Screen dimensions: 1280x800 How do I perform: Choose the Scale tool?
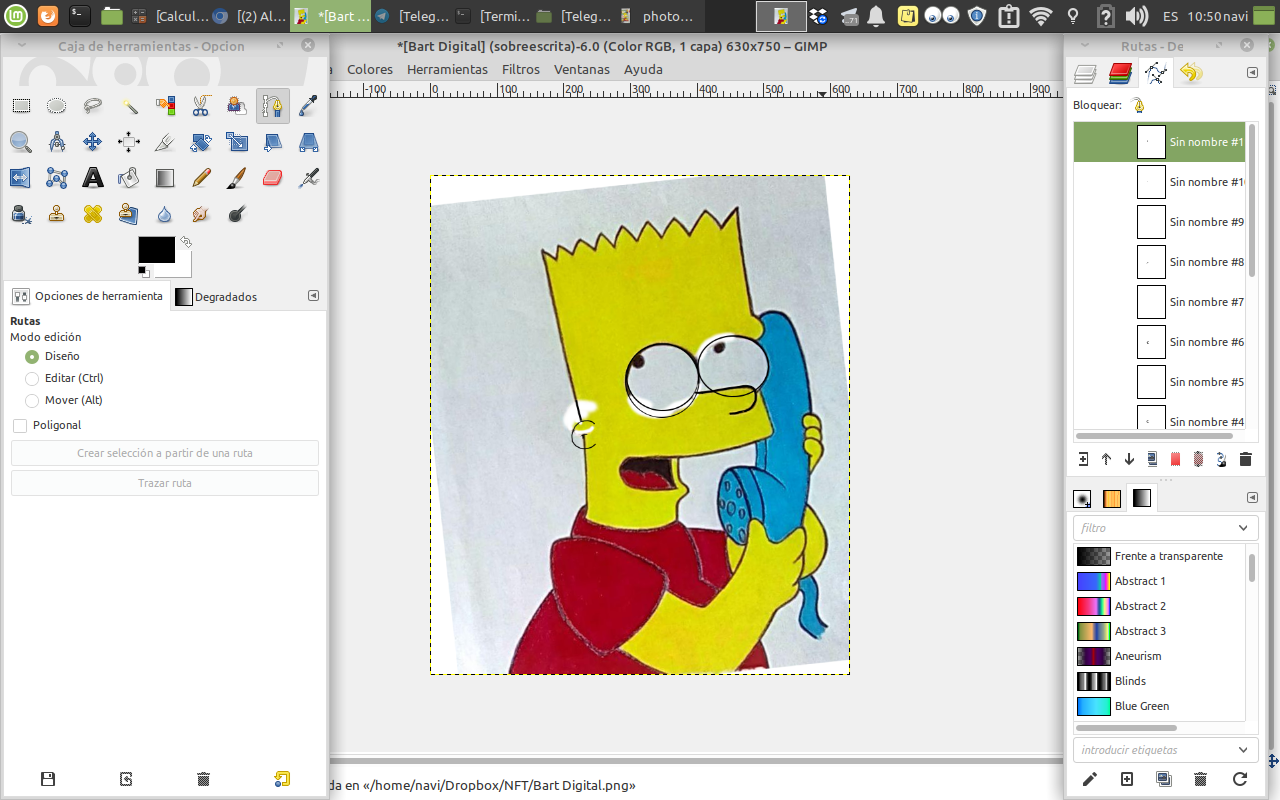(x=237, y=142)
